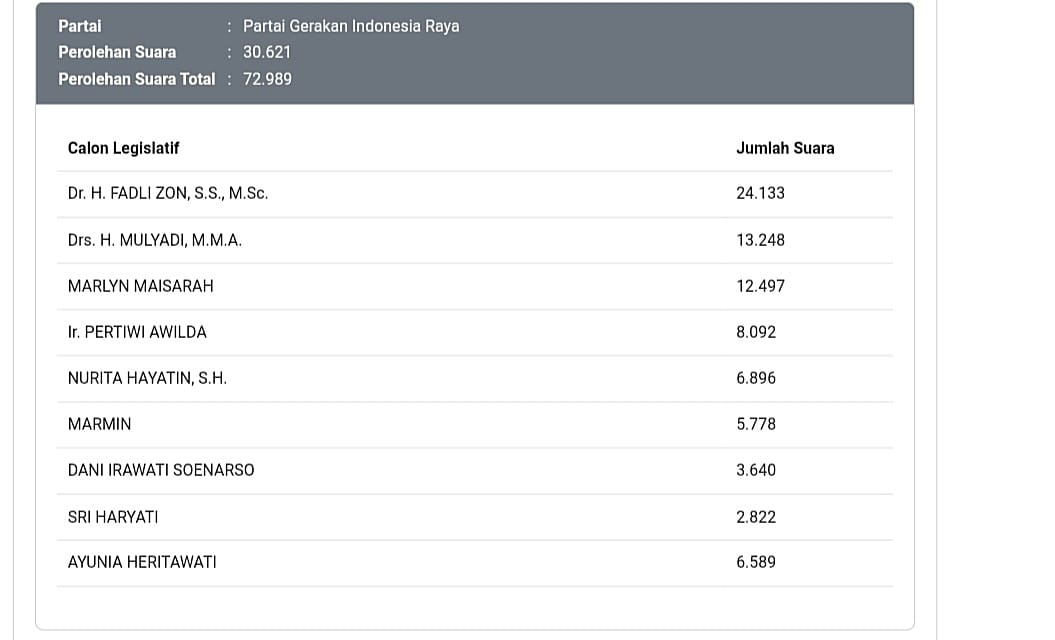
Task: Click Perolehan Suara value 30.621
Action: [267, 52]
